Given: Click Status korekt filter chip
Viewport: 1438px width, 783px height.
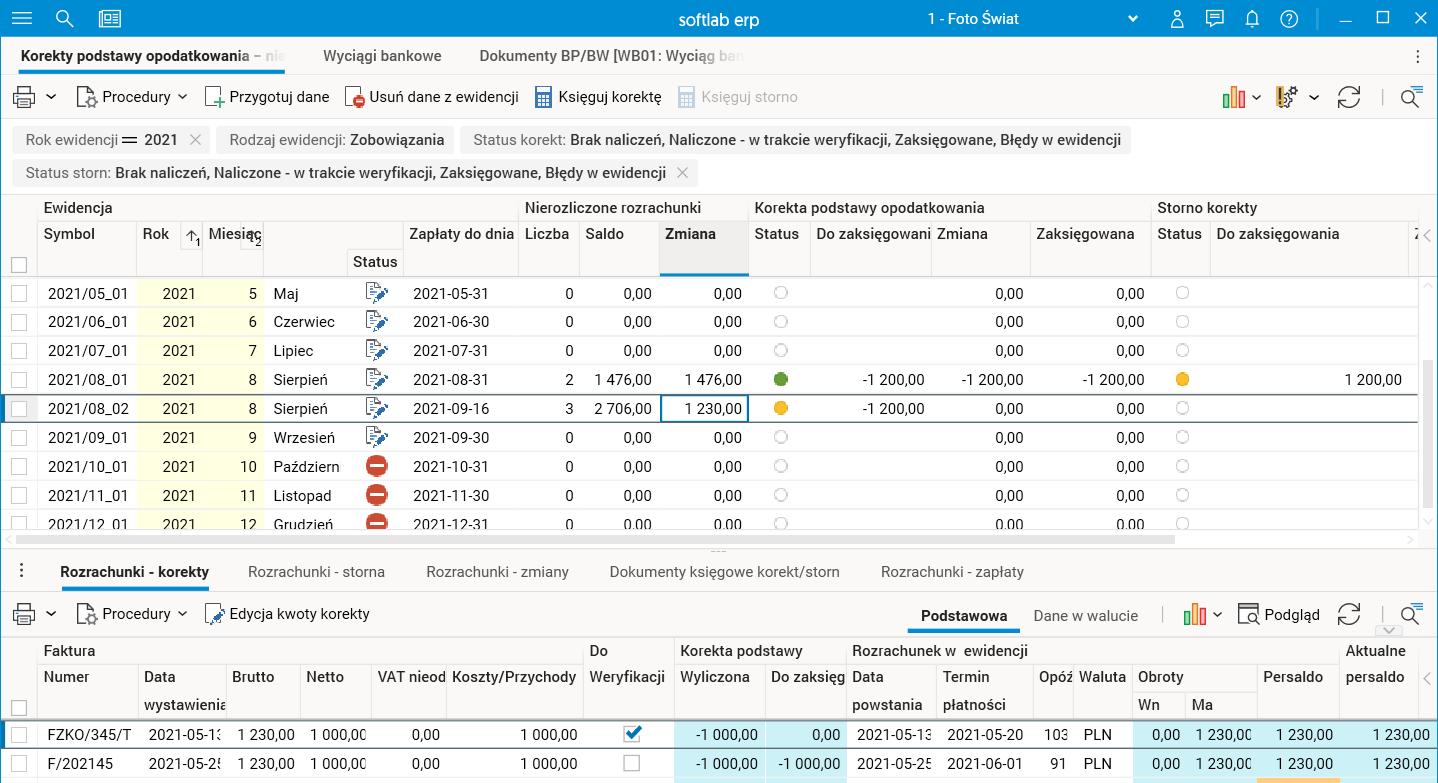Looking at the screenshot, I should [x=797, y=140].
